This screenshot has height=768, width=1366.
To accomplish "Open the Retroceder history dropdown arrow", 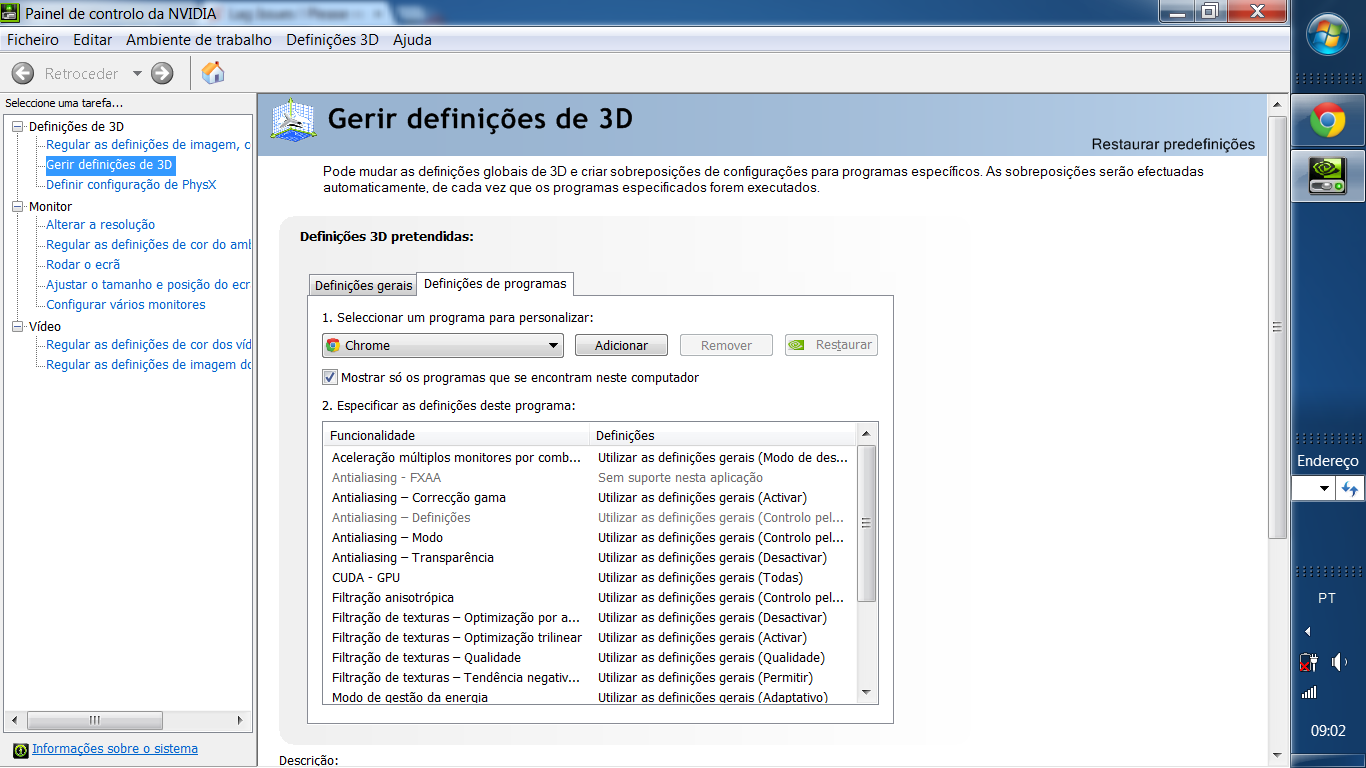I will click(137, 73).
